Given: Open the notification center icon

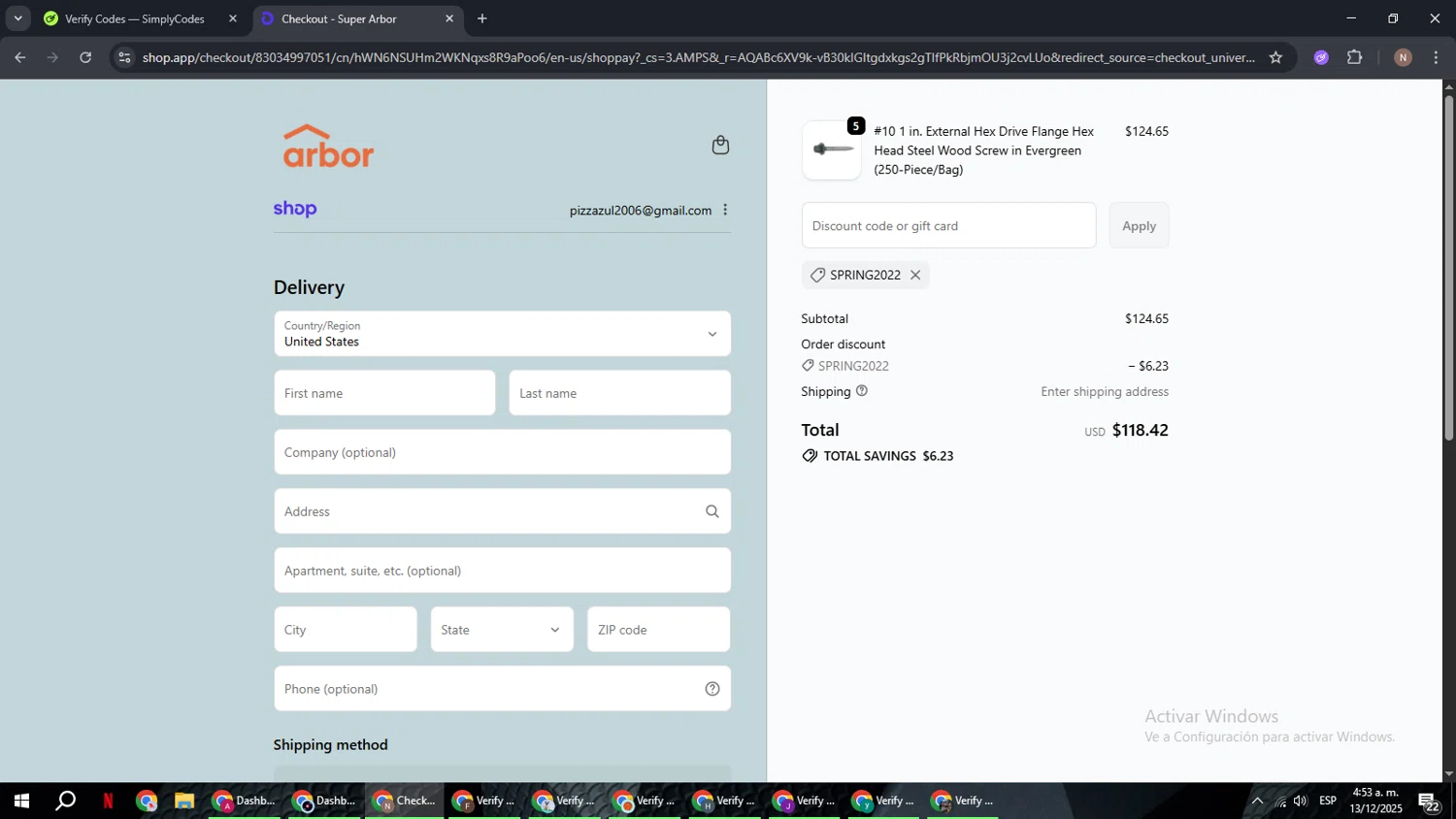Looking at the screenshot, I should click(1430, 802).
